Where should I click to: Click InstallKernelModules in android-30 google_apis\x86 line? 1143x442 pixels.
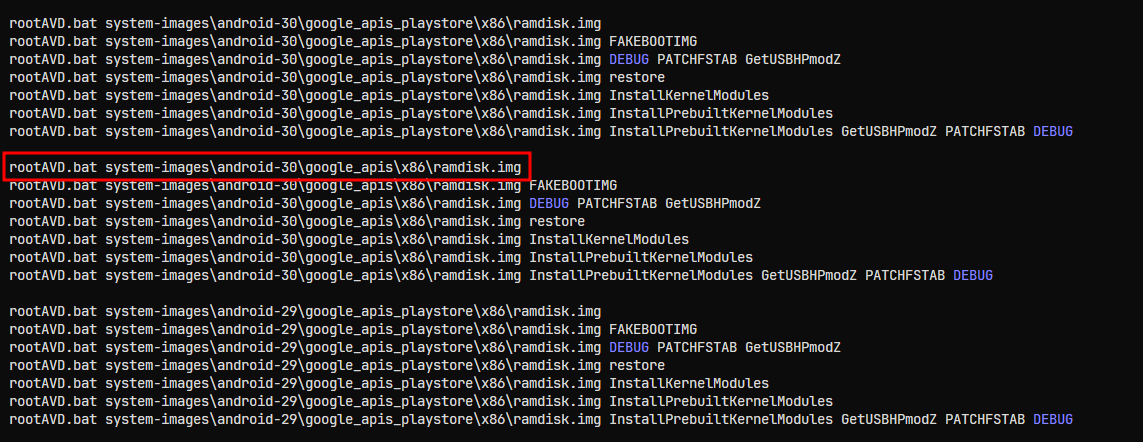coord(609,239)
